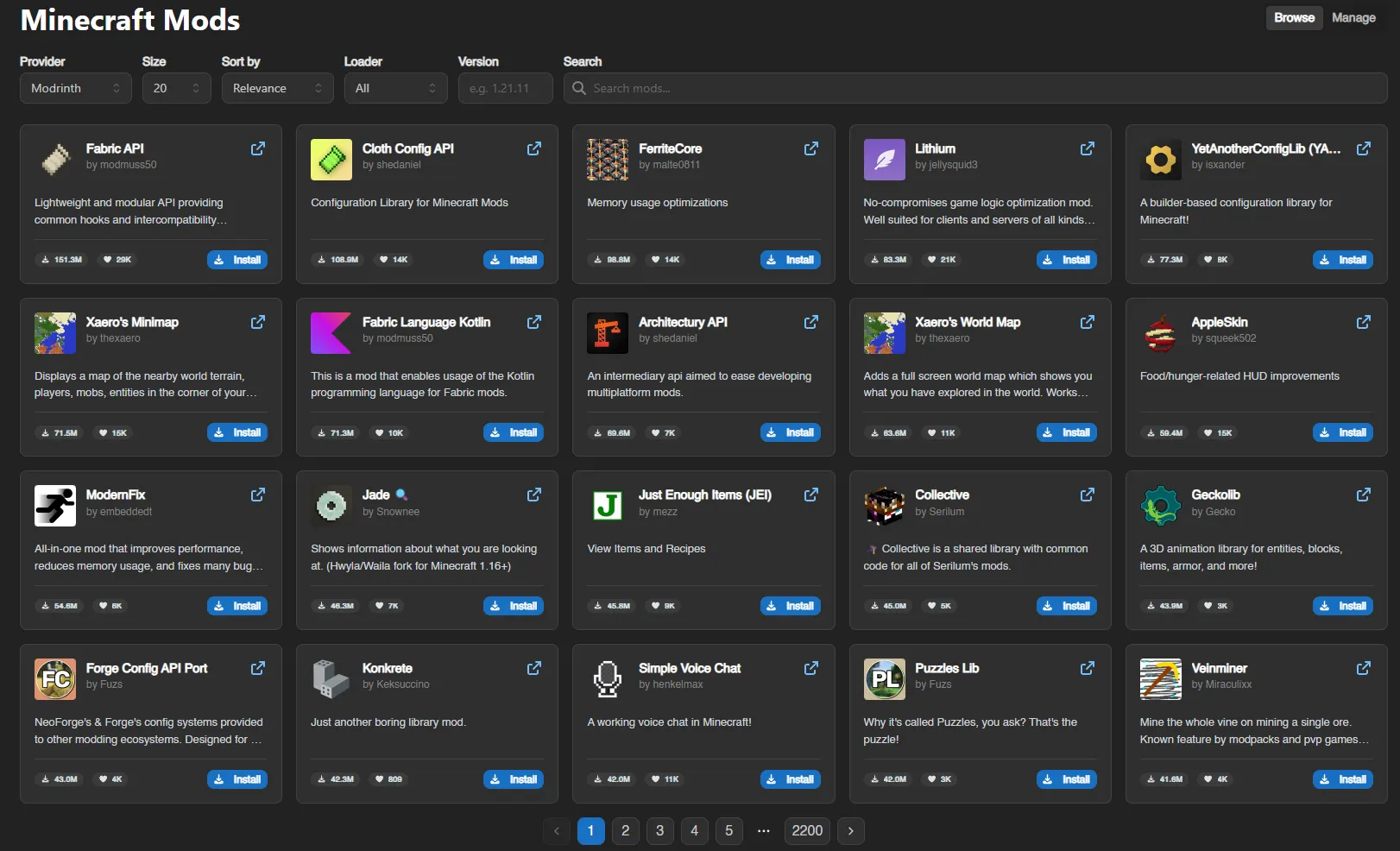
Task: Switch to the Browse tab
Action: tap(1294, 17)
